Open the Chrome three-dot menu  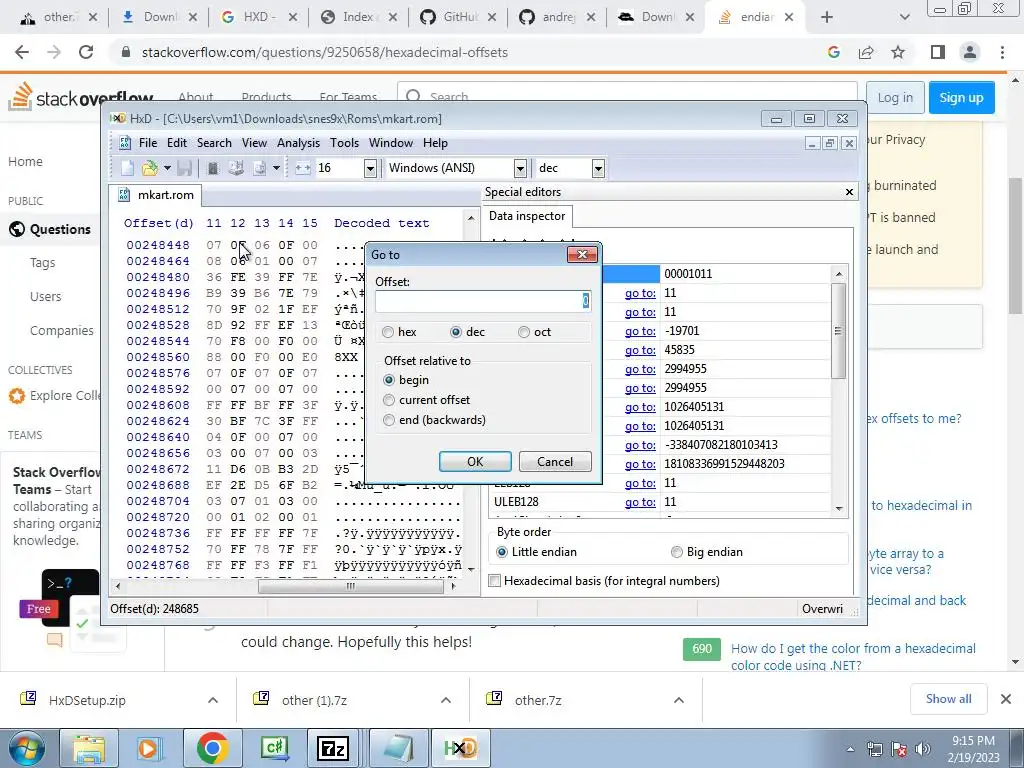click(x=1002, y=52)
